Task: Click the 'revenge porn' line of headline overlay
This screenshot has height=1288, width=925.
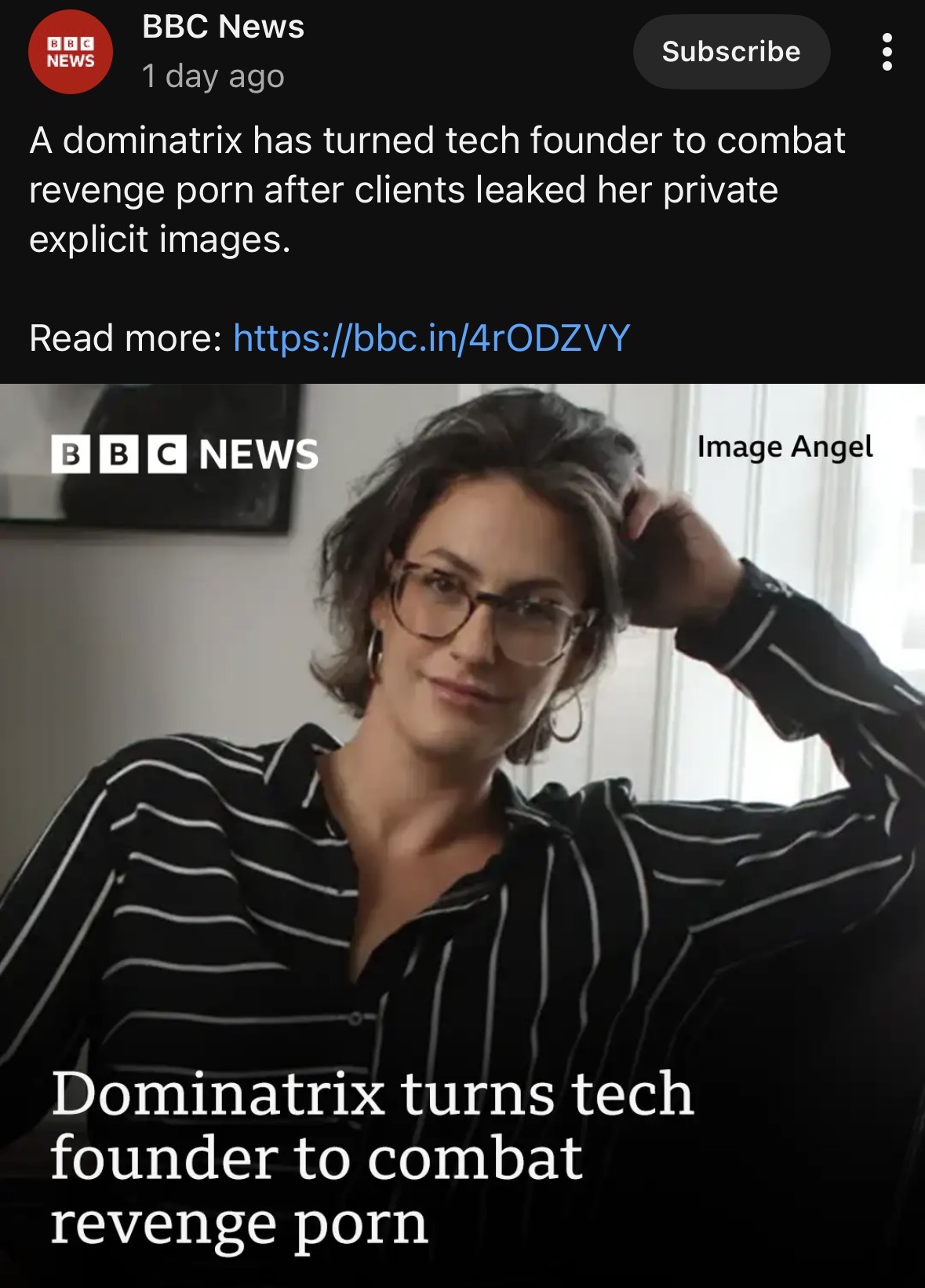Action: click(239, 1224)
